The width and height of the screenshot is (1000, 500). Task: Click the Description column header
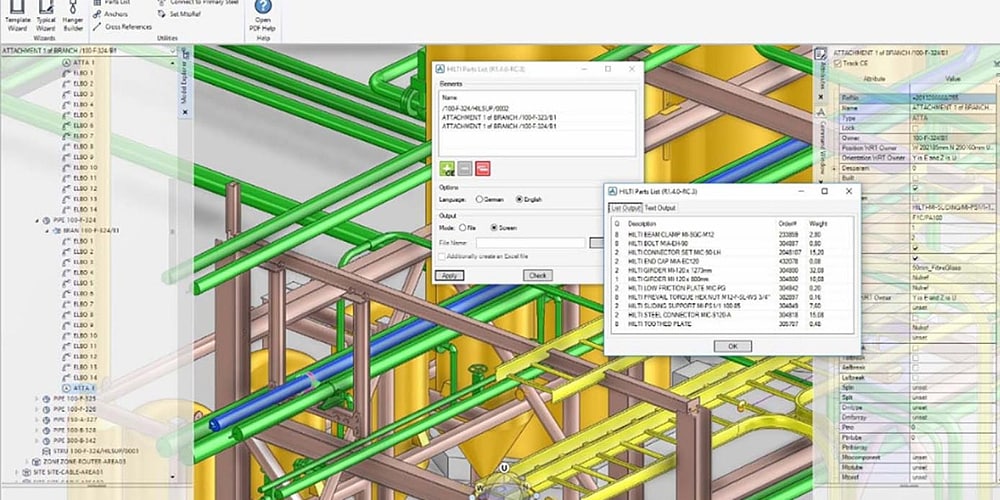pos(642,224)
